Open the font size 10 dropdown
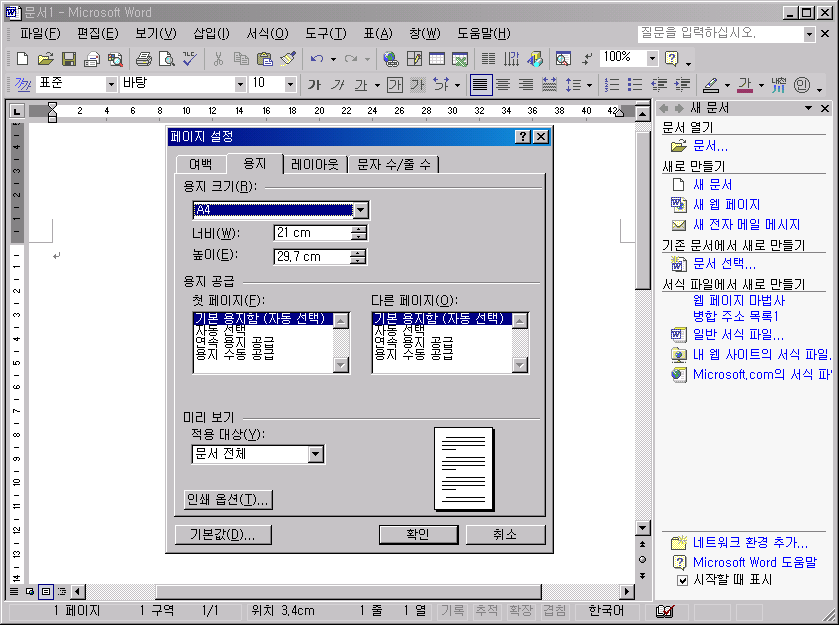Viewport: 839px width, 625px height. click(x=290, y=85)
